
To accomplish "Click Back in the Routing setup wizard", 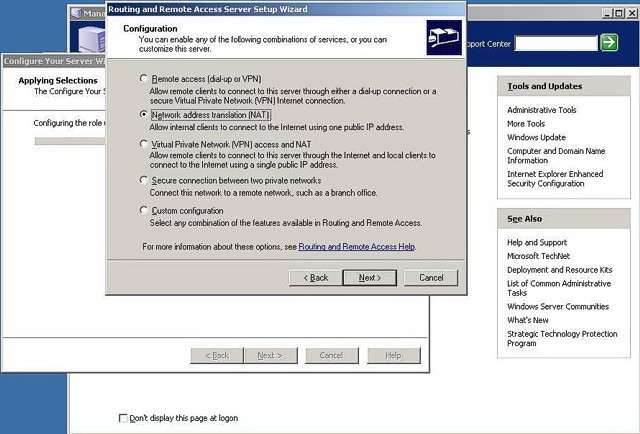I will click(316, 278).
